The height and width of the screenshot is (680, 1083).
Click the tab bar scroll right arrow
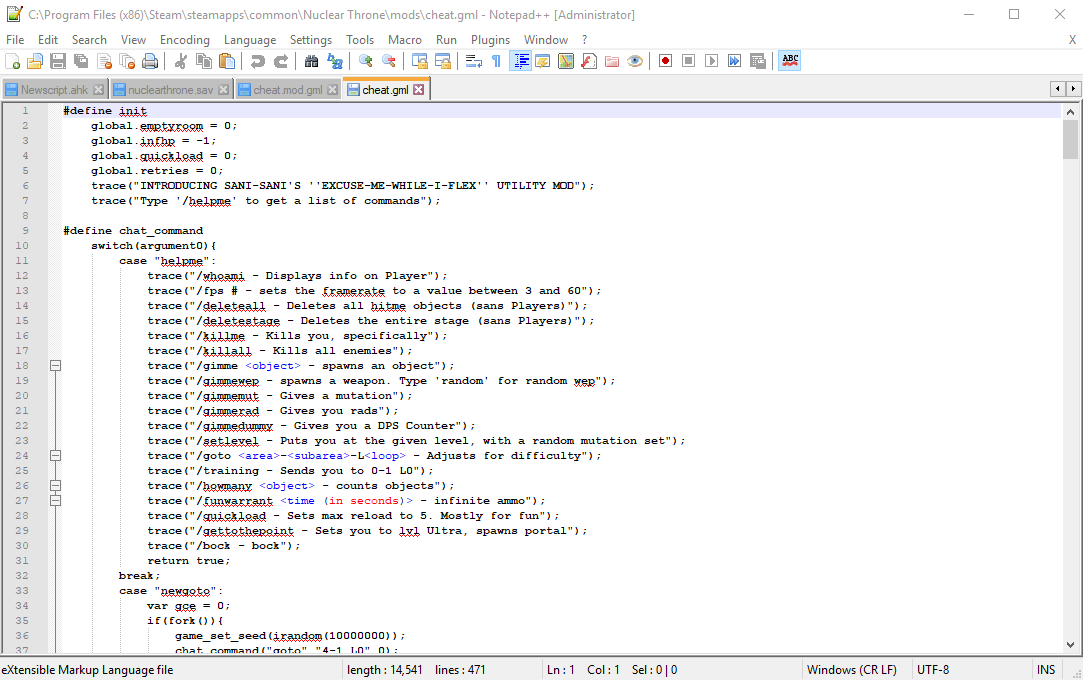point(1073,89)
